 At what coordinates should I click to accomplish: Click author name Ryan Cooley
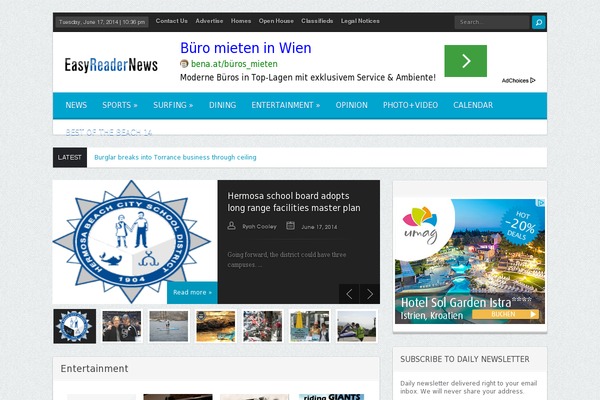[259, 227]
